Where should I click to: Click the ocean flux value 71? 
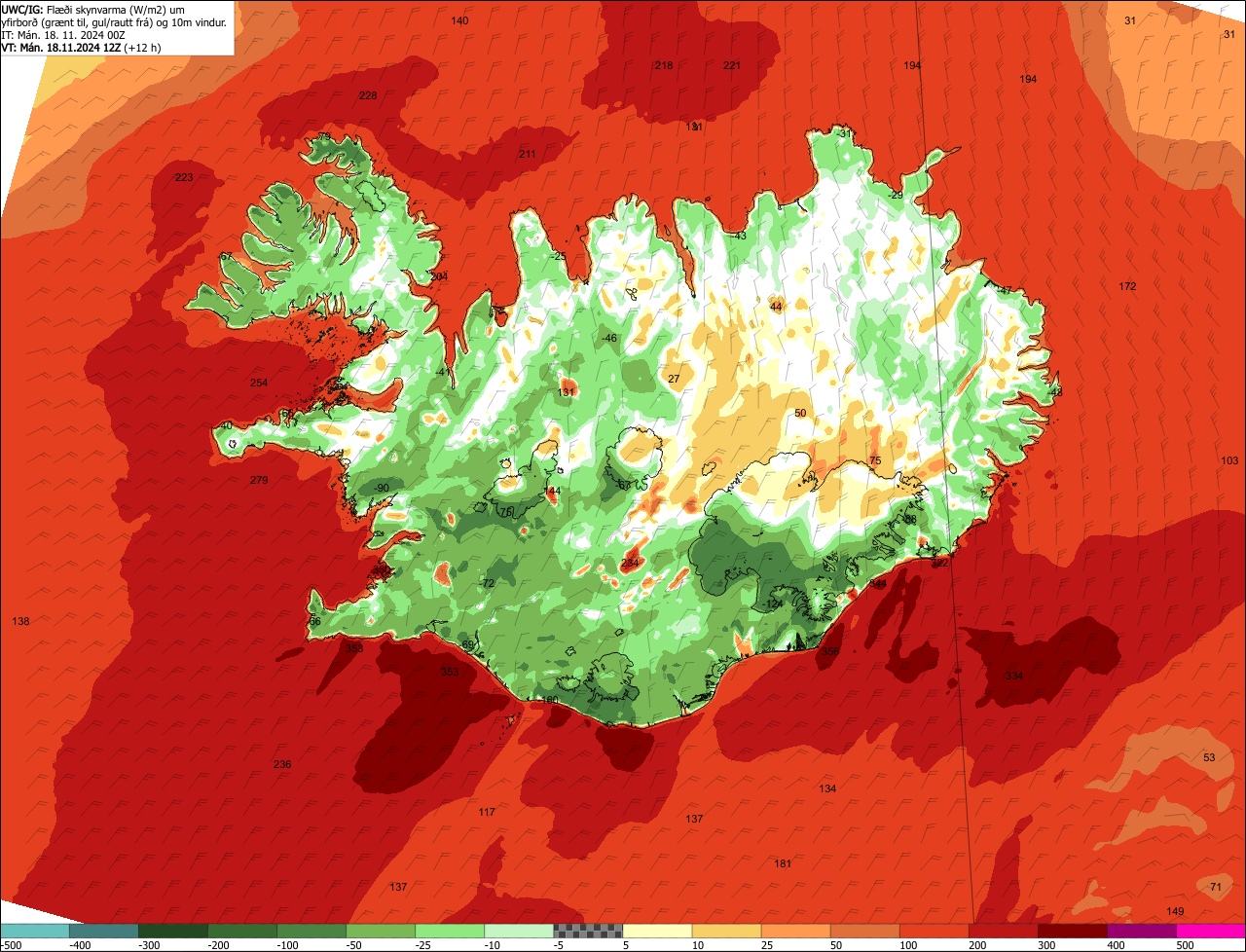tap(1215, 887)
